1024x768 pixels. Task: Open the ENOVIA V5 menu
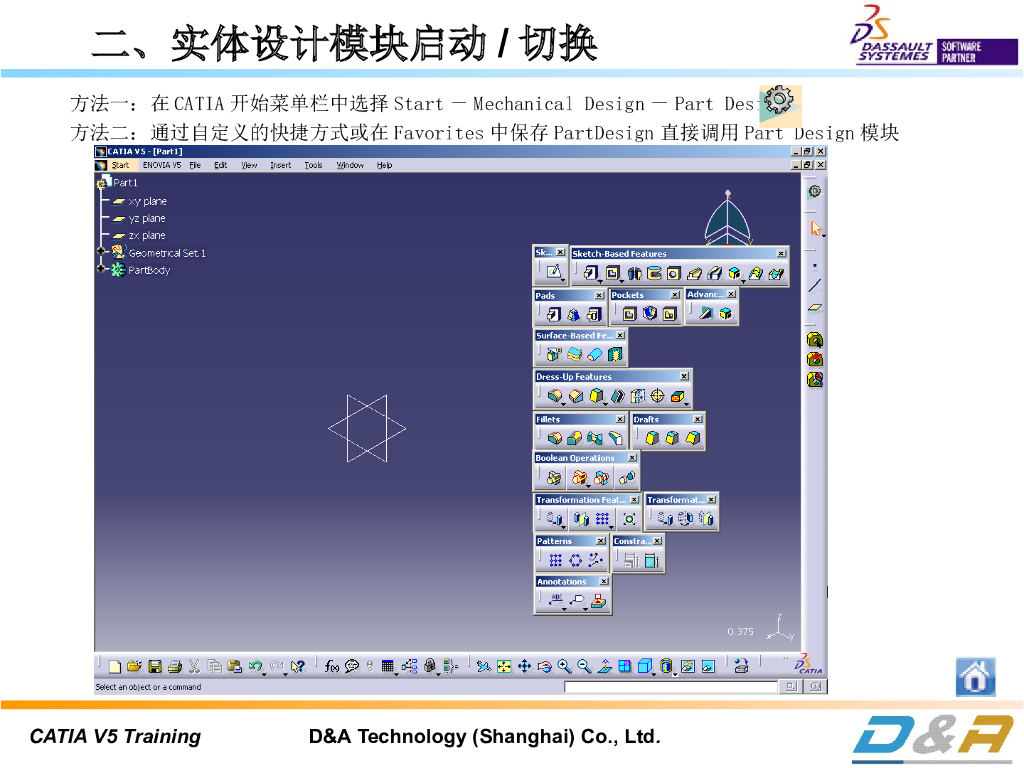click(161, 165)
